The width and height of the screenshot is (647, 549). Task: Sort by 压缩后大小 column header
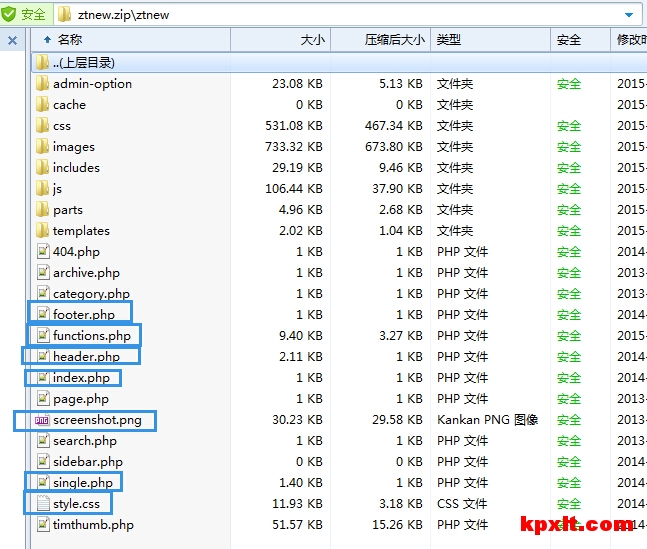point(394,40)
